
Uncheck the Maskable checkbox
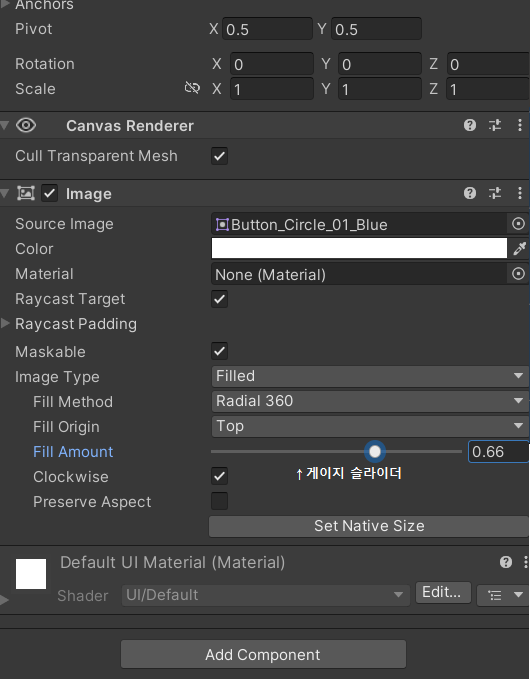click(220, 351)
